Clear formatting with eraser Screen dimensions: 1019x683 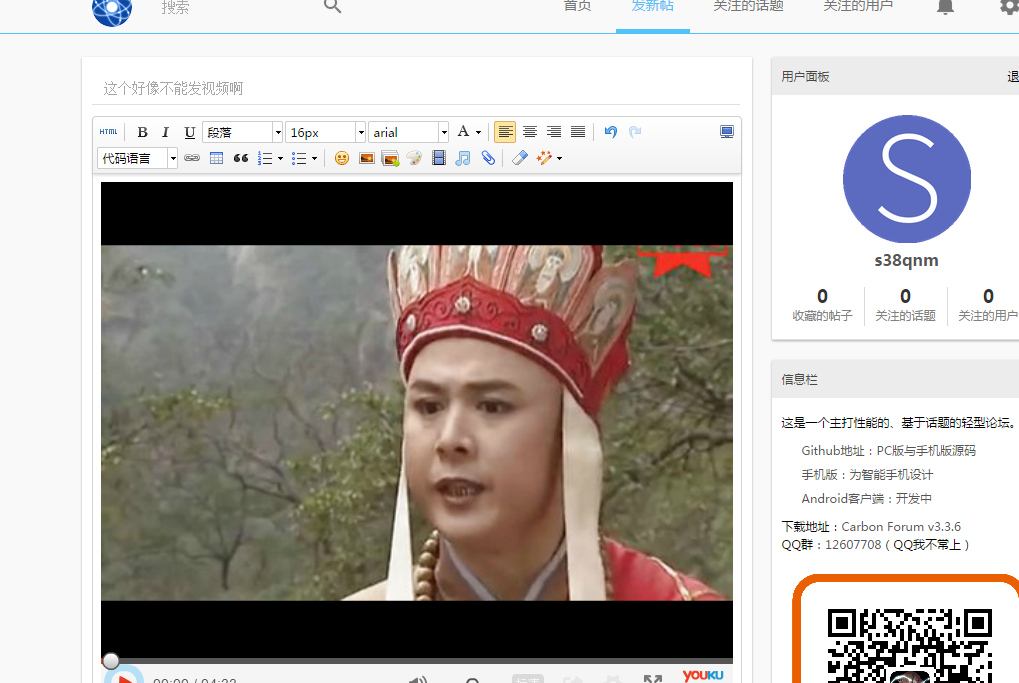519,158
